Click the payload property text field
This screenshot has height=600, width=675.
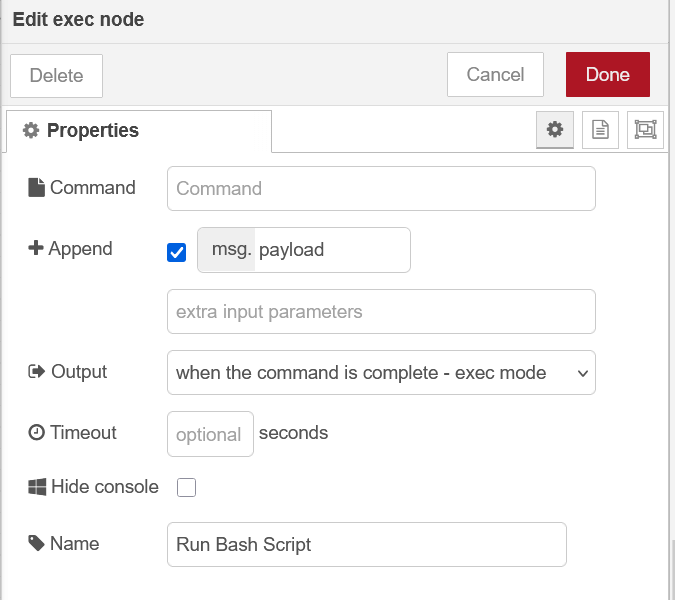click(333, 250)
